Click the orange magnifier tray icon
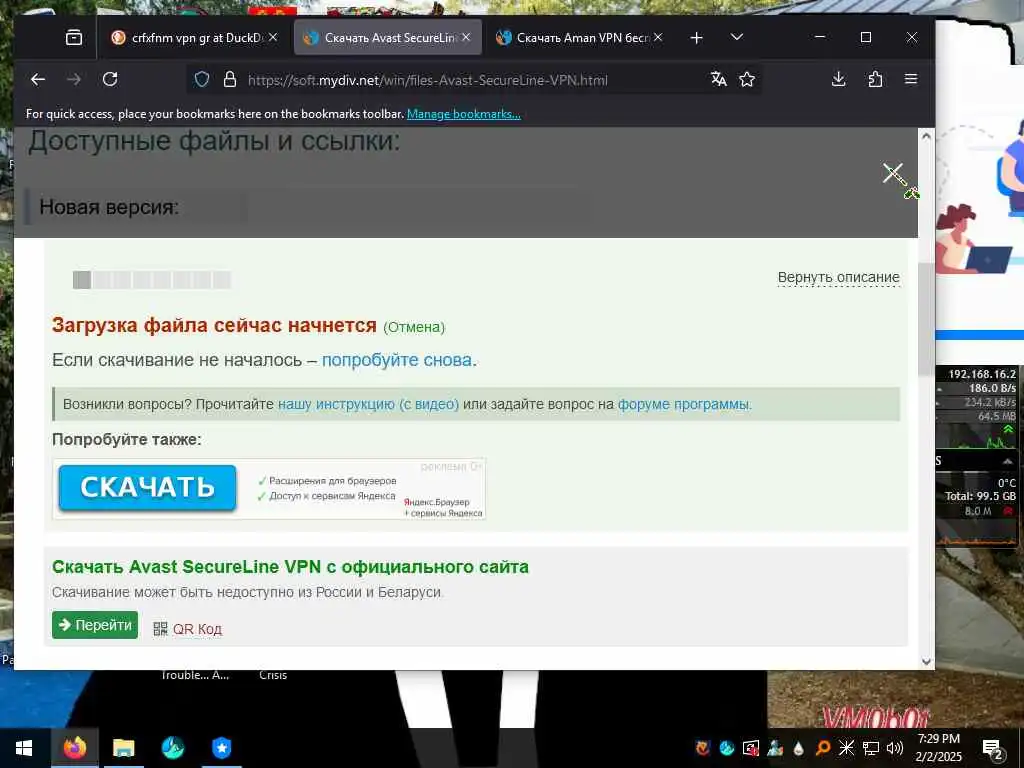This screenshot has width=1024, height=768. point(823,748)
